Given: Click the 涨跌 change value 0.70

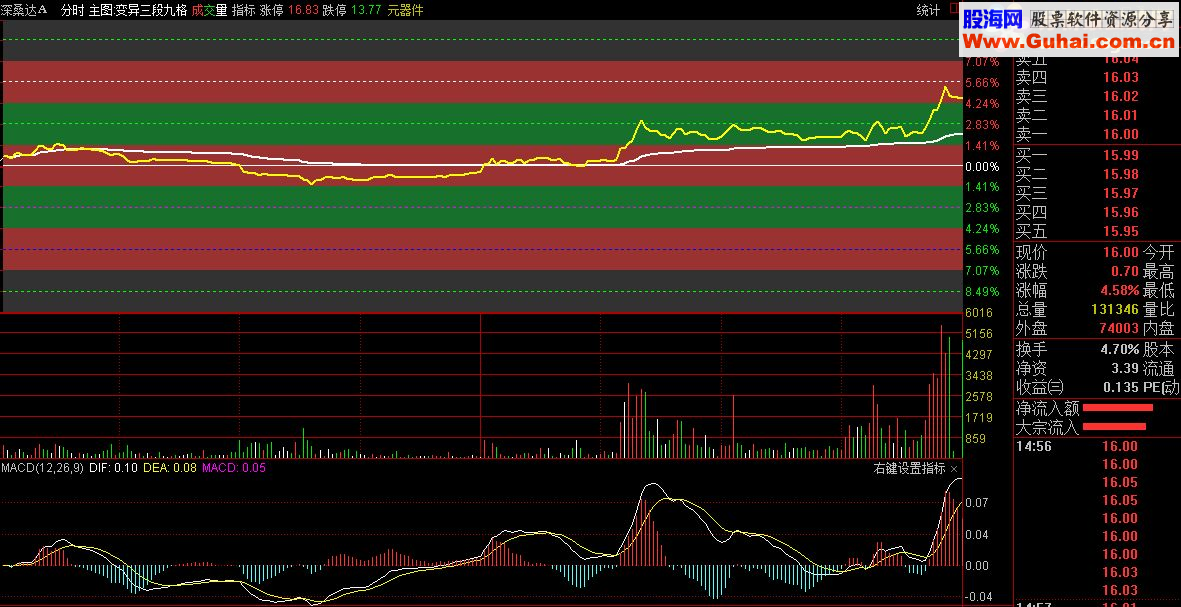Looking at the screenshot, I should [x=1124, y=271].
